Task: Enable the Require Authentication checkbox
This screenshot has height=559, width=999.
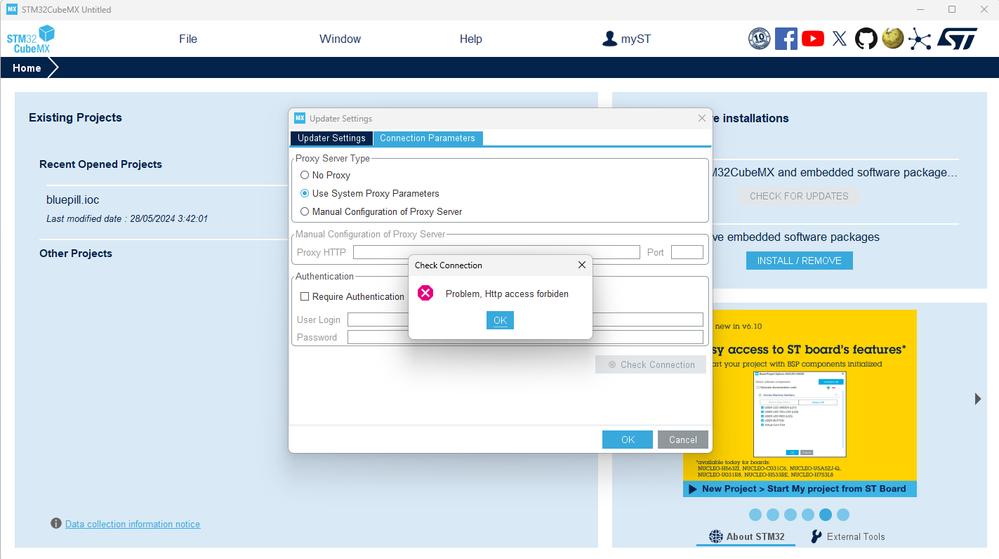Action: (x=305, y=296)
